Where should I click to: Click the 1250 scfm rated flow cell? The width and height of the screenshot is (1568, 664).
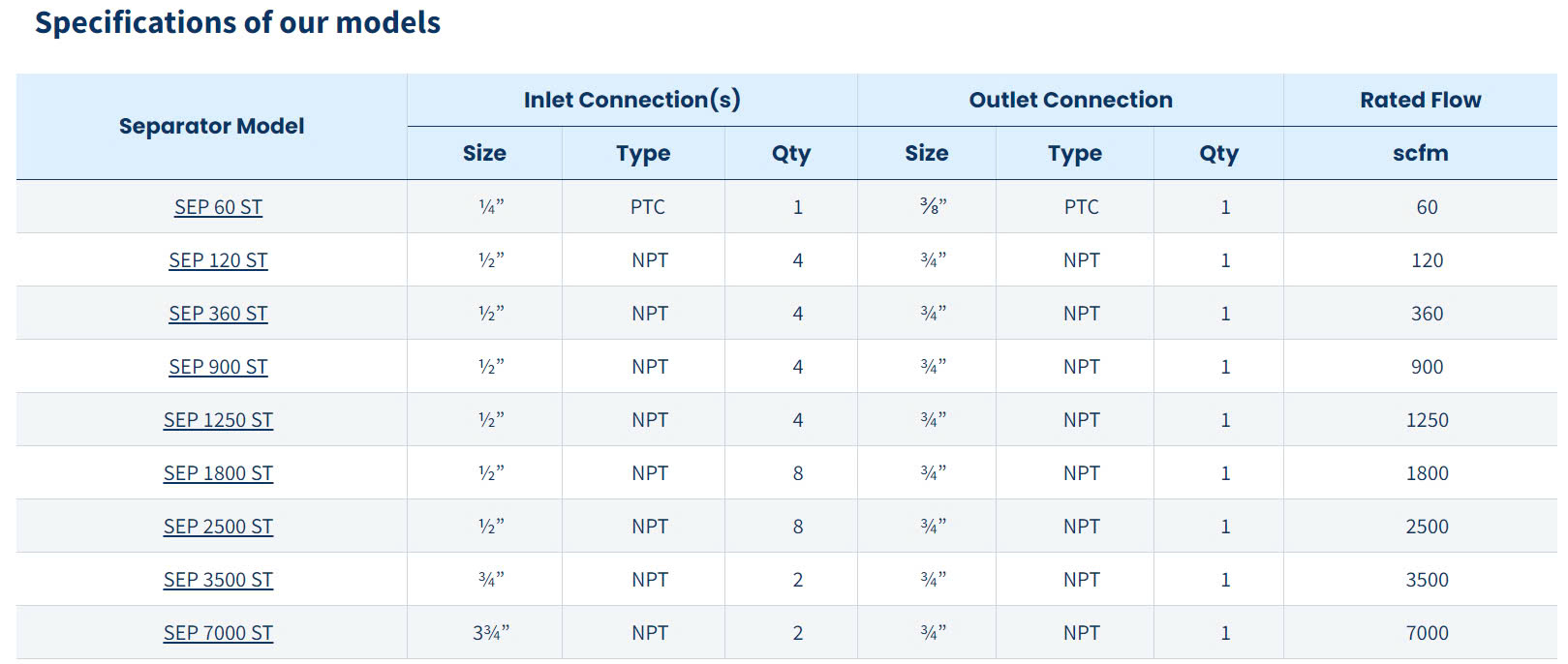coord(1427,420)
